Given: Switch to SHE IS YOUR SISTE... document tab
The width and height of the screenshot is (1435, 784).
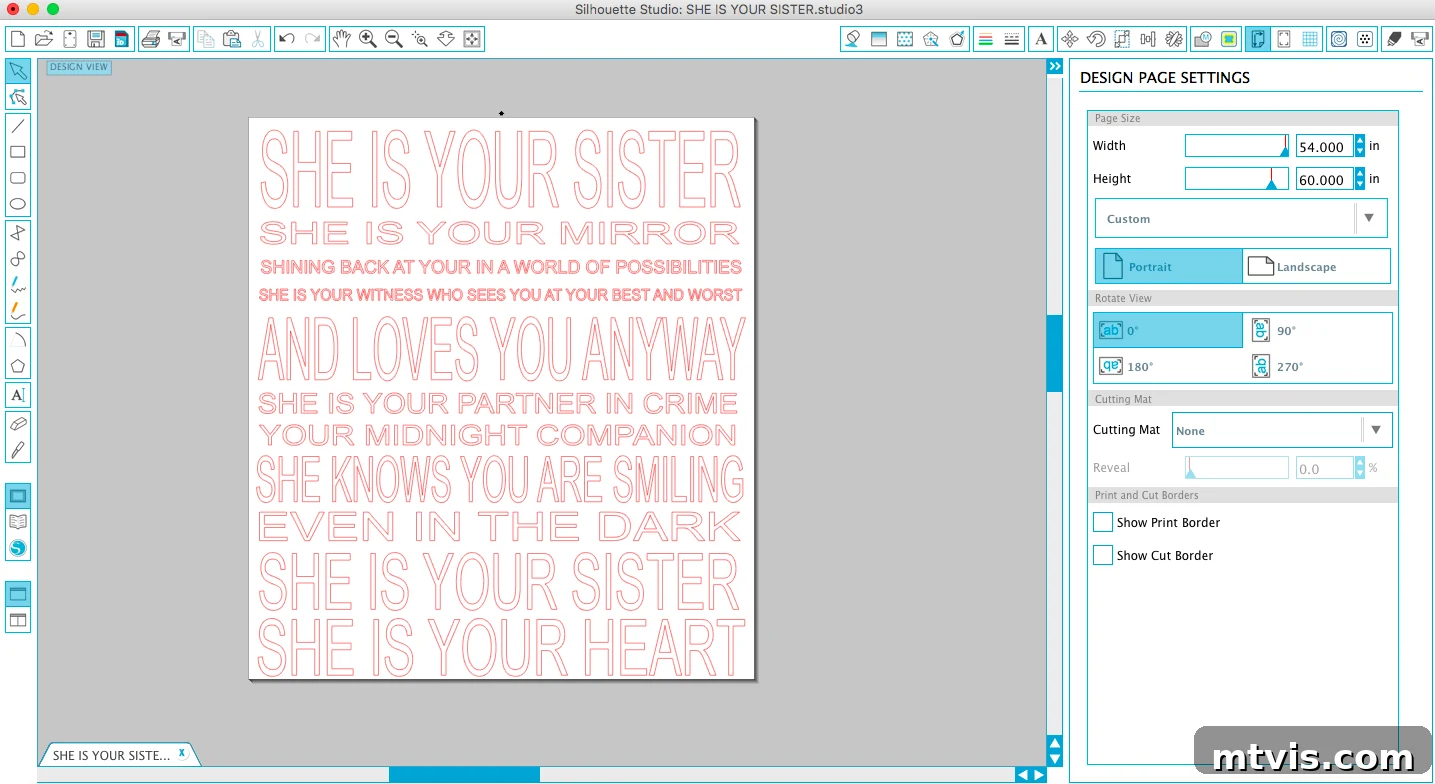Looking at the screenshot, I should click(x=111, y=755).
